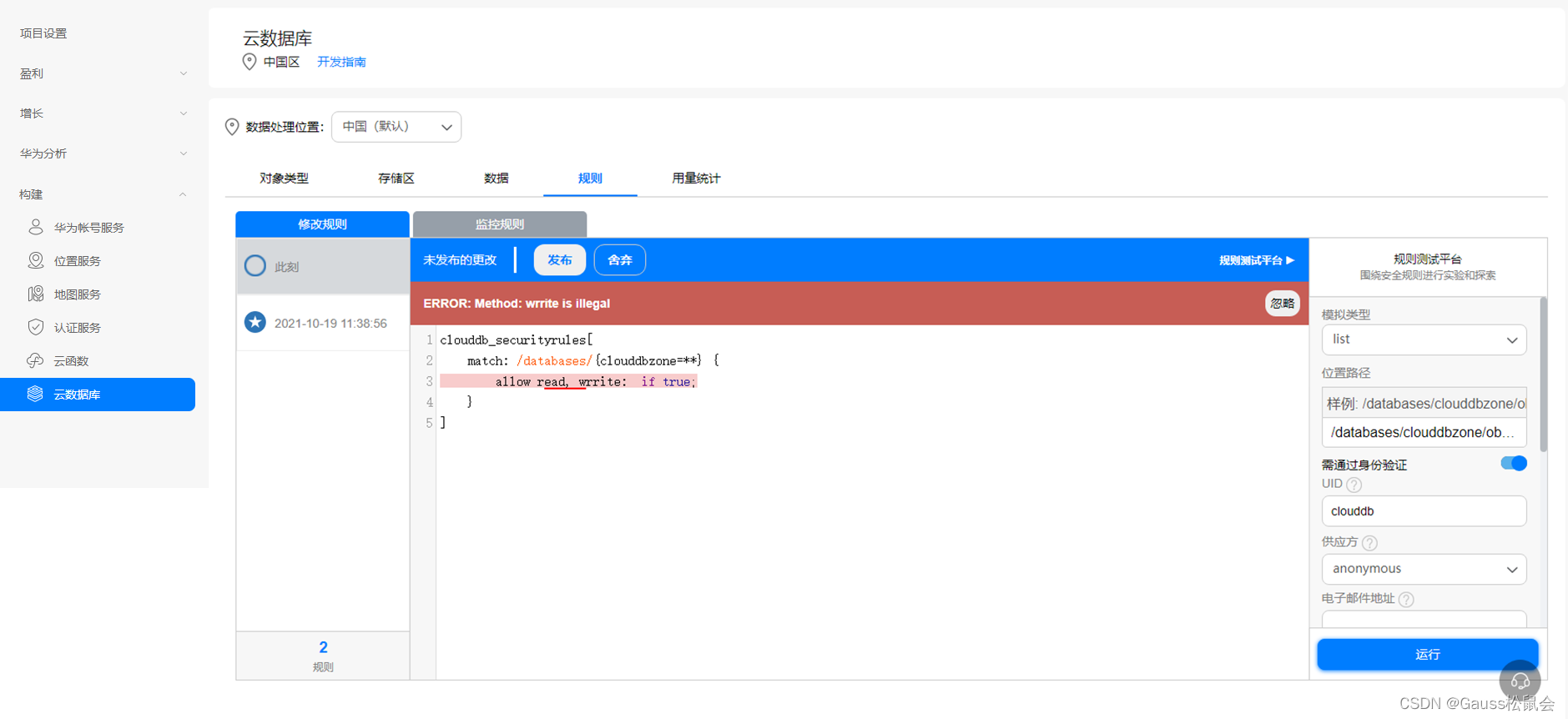
Task: Click code line 3 with allow read, wrrite
Action: pyautogui.click(x=567, y=381)
